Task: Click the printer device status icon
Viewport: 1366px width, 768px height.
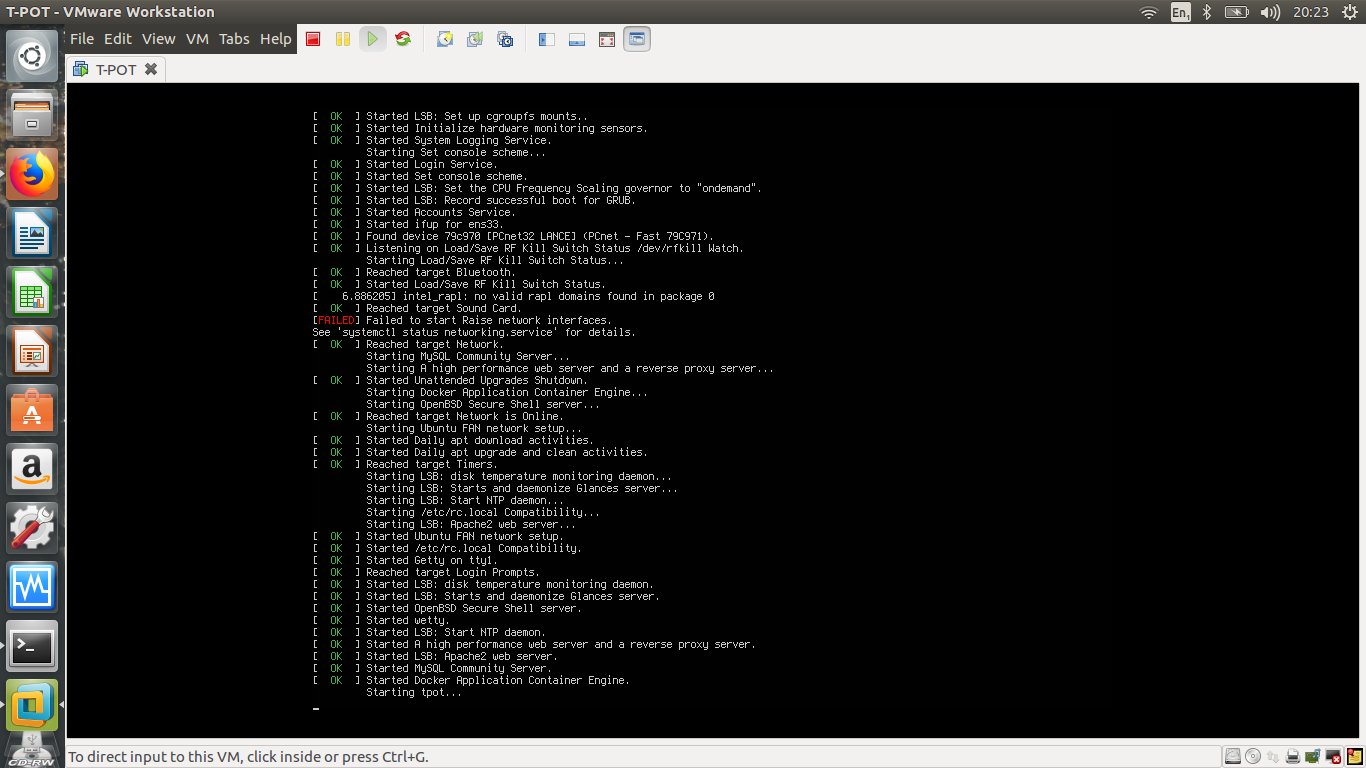Action: [1293, 756]
